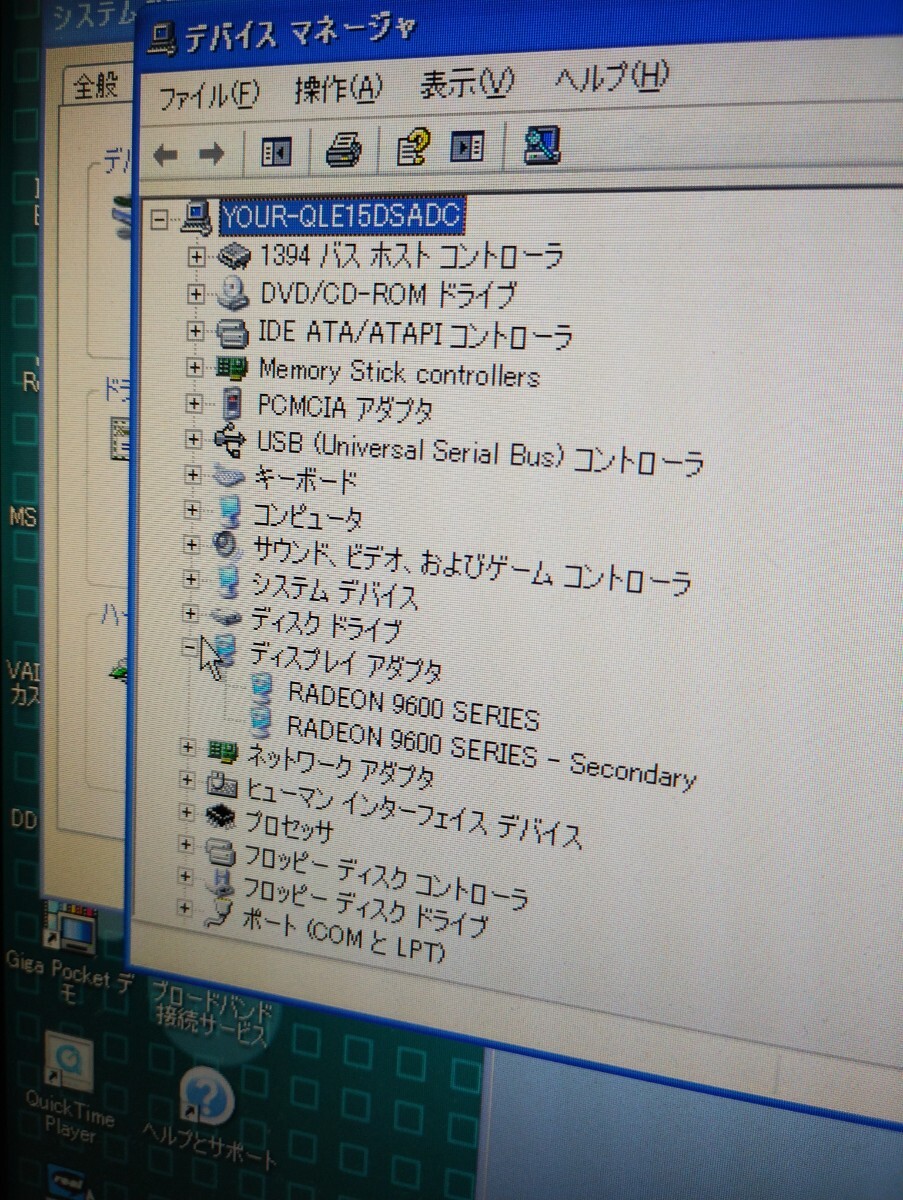This screenshot has width=903, height=1200.
Task: Click the コンピュータ category icon
Action: point(229,511)
